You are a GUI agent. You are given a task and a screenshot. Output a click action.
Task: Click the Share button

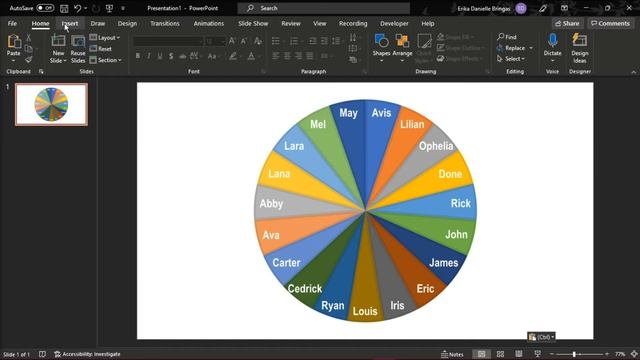pyautogui.click(x=567, y=24)
